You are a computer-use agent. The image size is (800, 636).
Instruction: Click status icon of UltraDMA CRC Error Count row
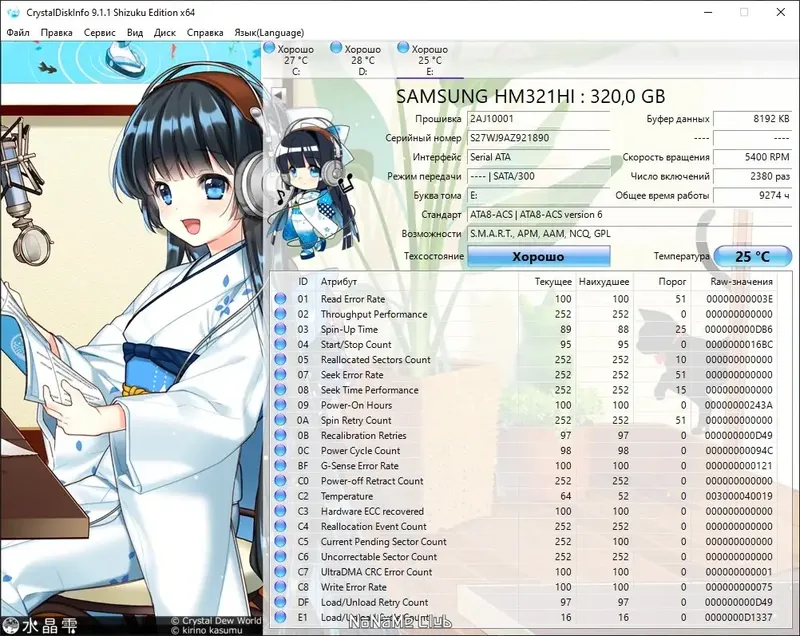tap(280, 572)
